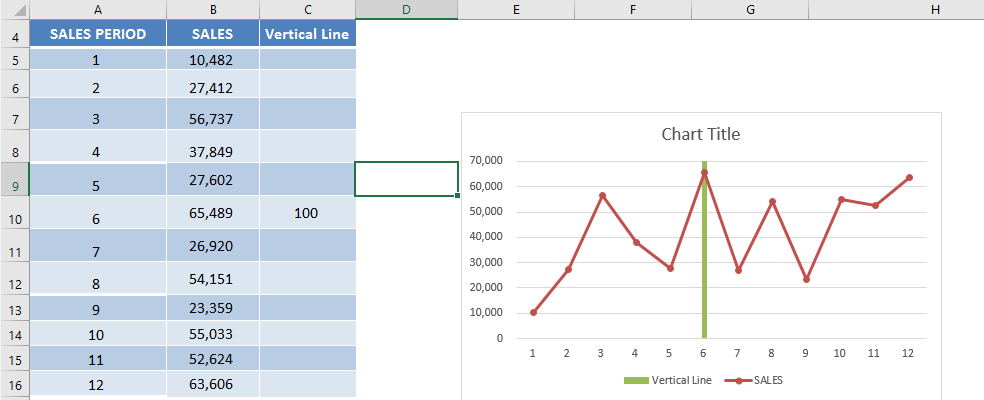Select the cell with value 100
Screen dimensions: 984x400
pyautogui.click(x=307, y=212)
